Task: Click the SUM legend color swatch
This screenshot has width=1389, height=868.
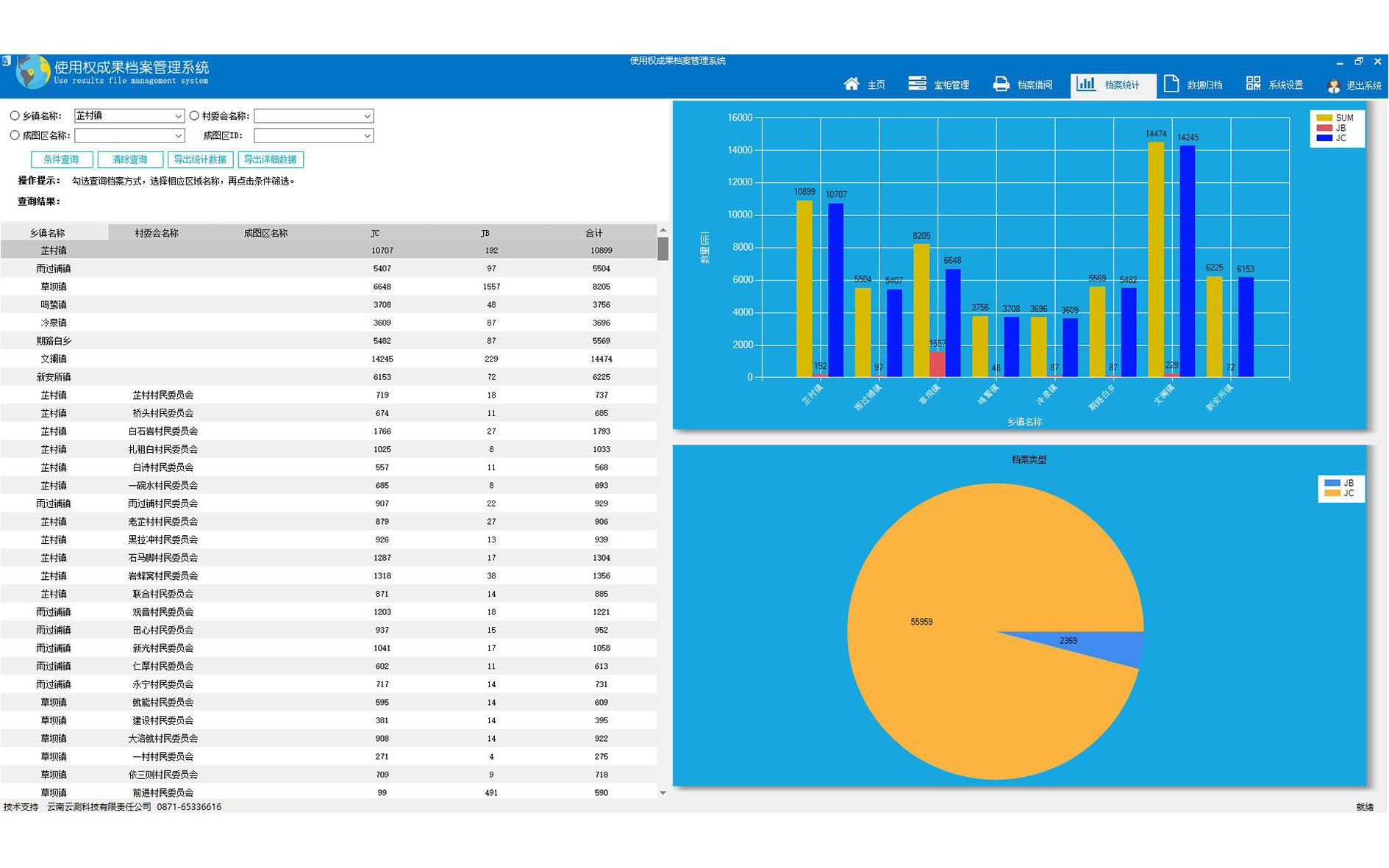Action: (x=1324, y=118)
